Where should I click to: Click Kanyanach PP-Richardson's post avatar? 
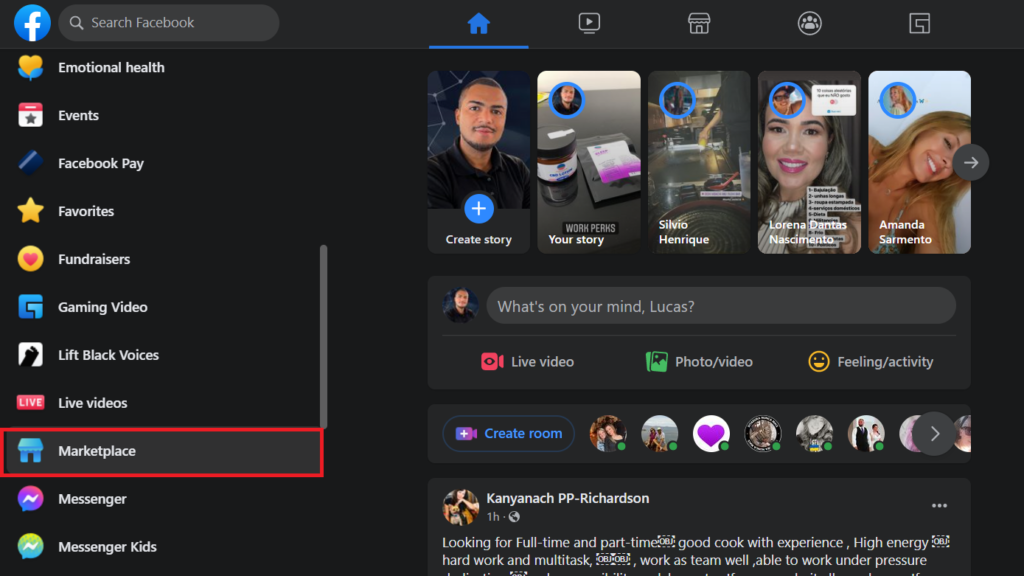coord(460,507)
